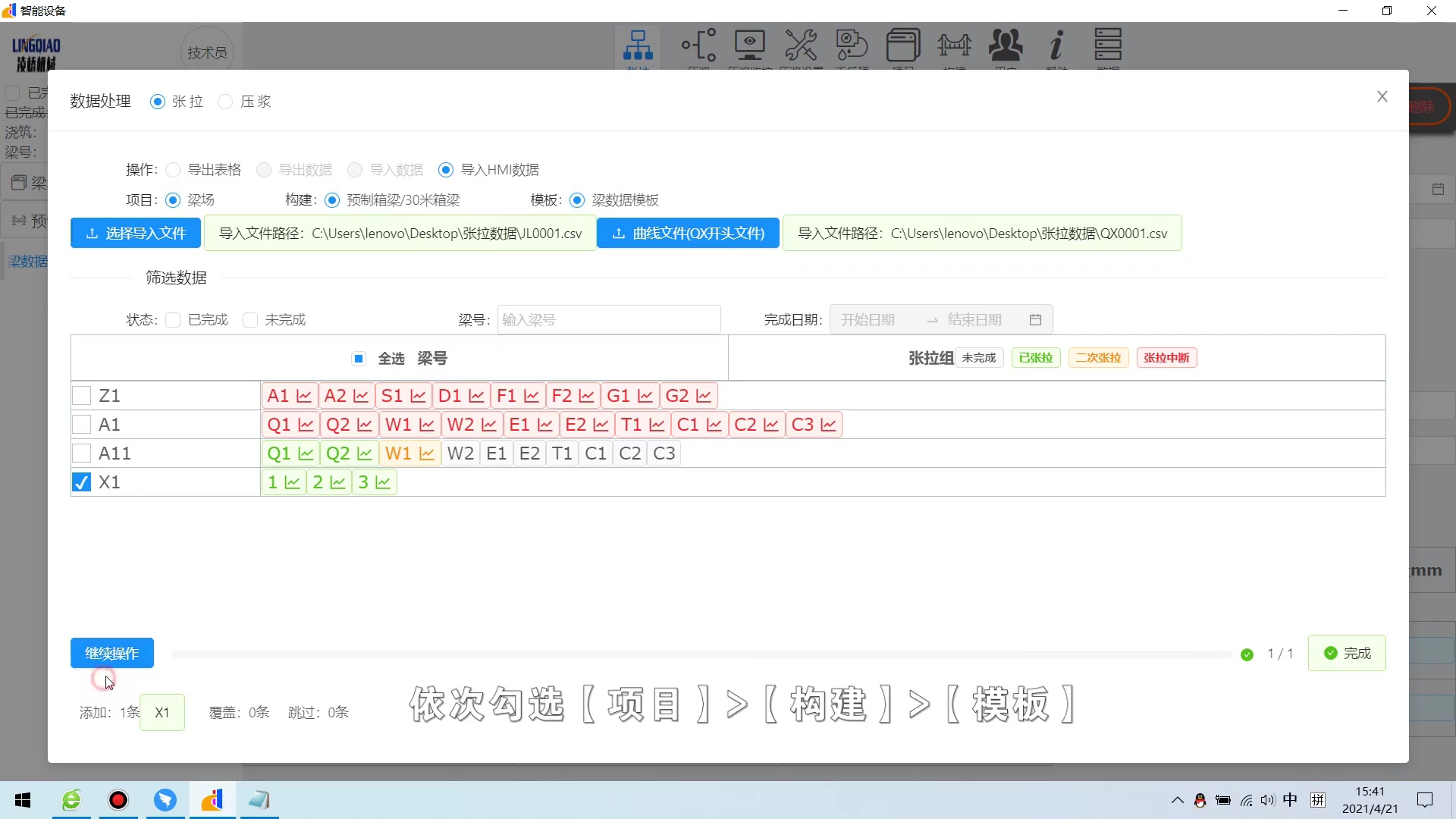Image resolution: width=1456 pixels, height=819 pixels.
Task: Click the green 已张拉 legend tag
Action: (x=1036, y=358)
